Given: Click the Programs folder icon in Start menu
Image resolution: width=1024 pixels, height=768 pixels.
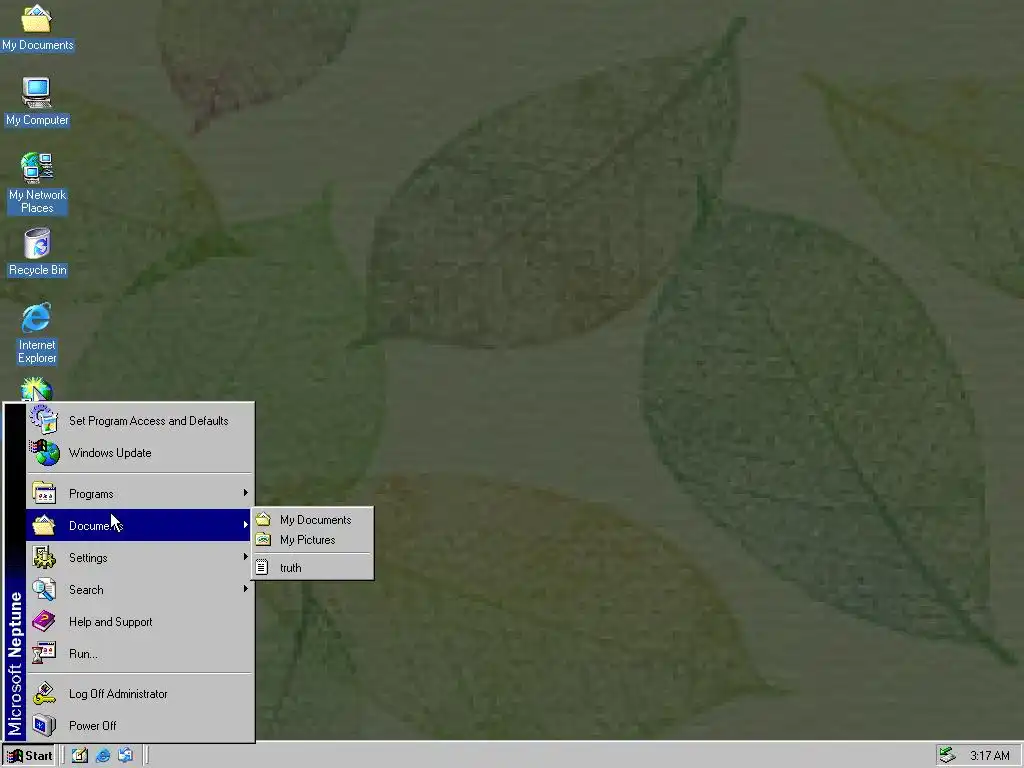Looking at the screenshot, I should coord(44,493).
